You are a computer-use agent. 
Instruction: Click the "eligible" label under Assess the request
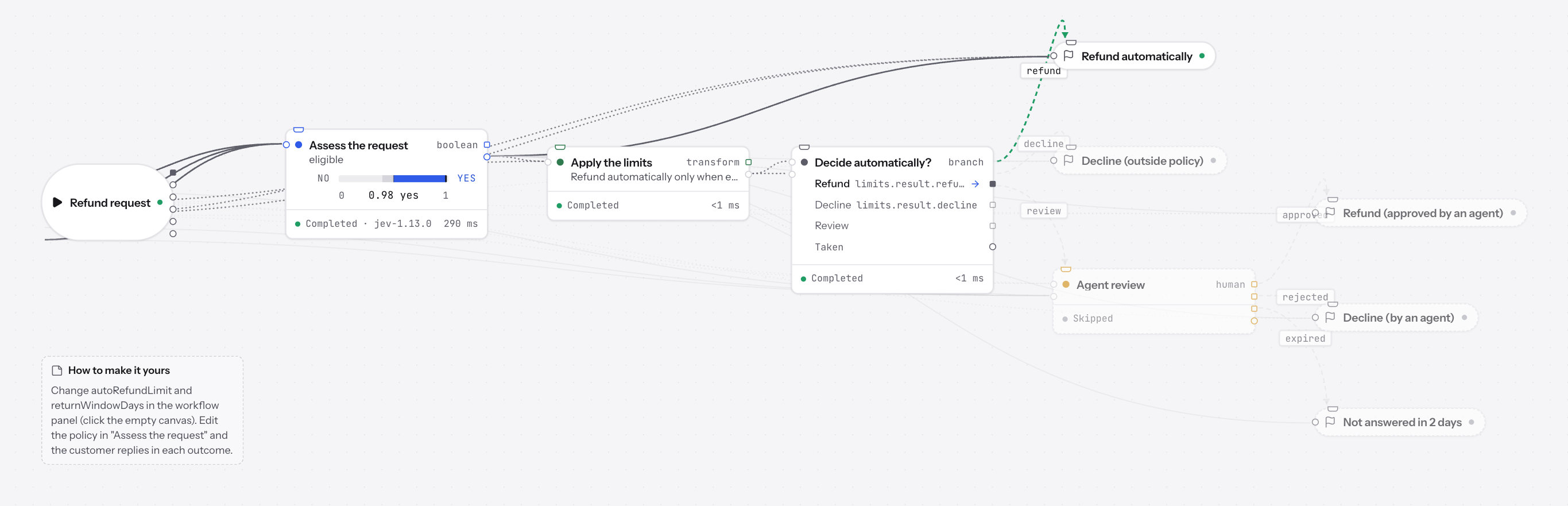(x=326, y=160)
